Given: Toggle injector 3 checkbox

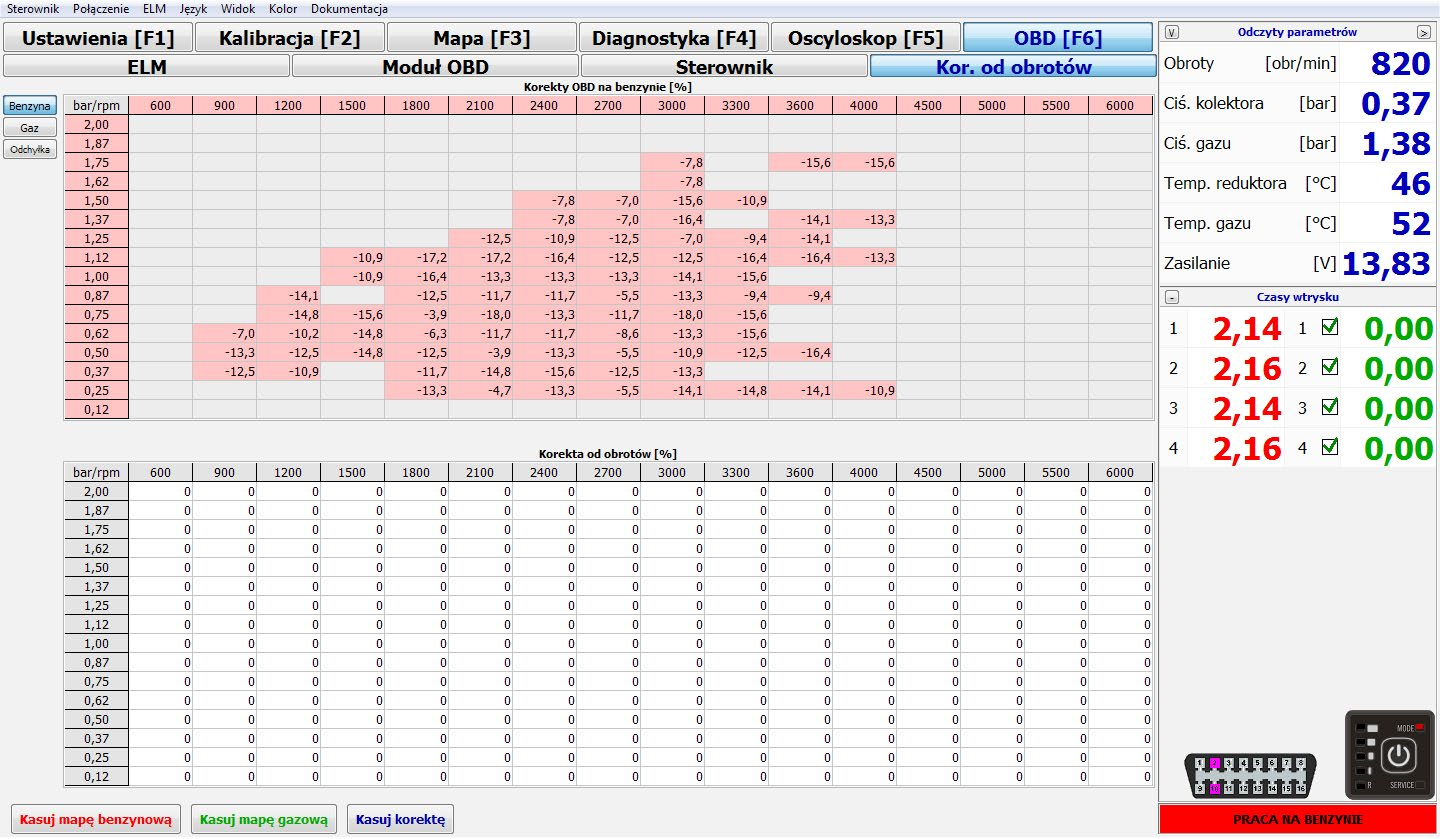Looking at the screenshot, I should pyautogui.click(x=1329, y=408).
